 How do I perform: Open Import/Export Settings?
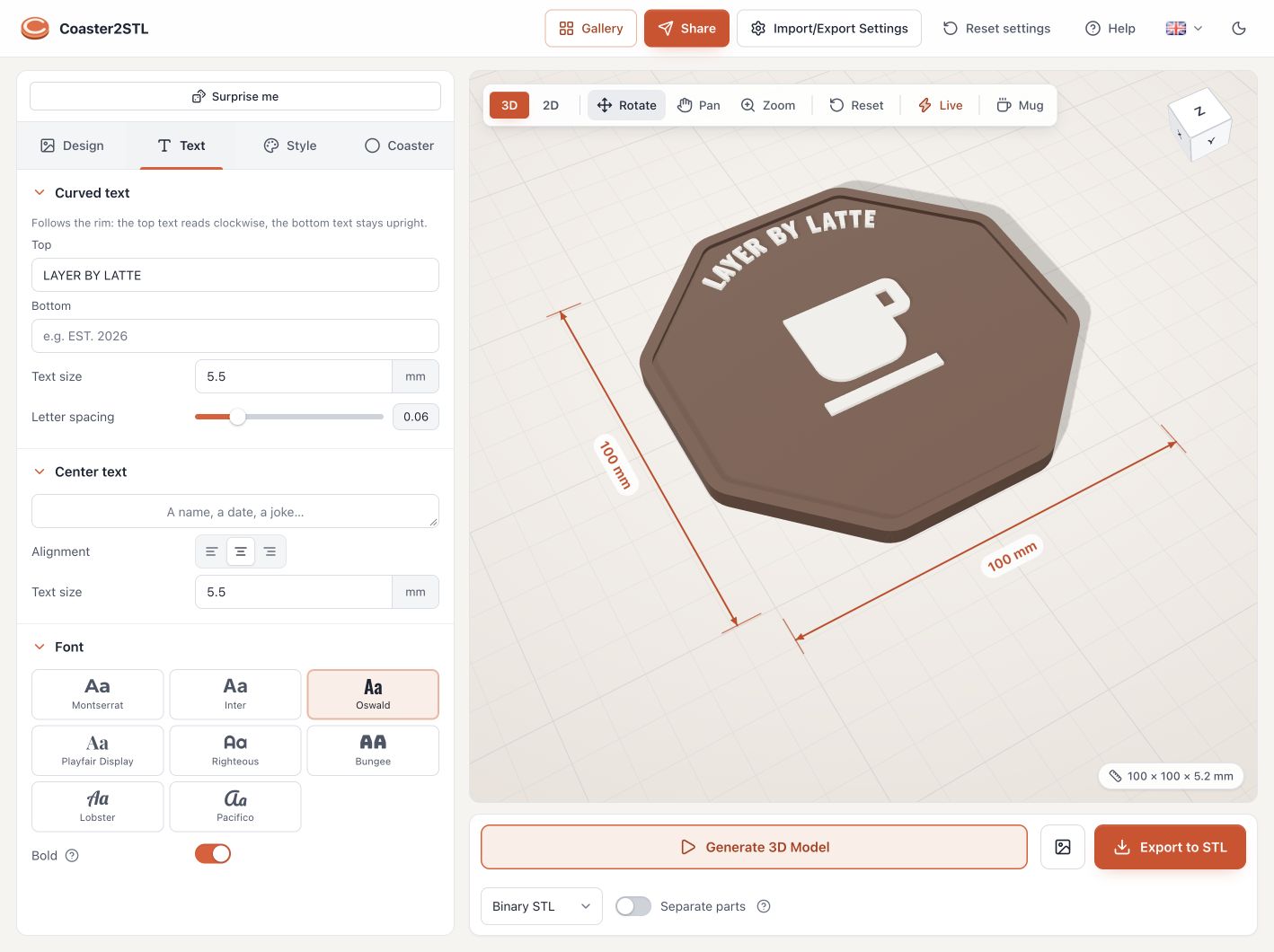[x=829, y=29]
